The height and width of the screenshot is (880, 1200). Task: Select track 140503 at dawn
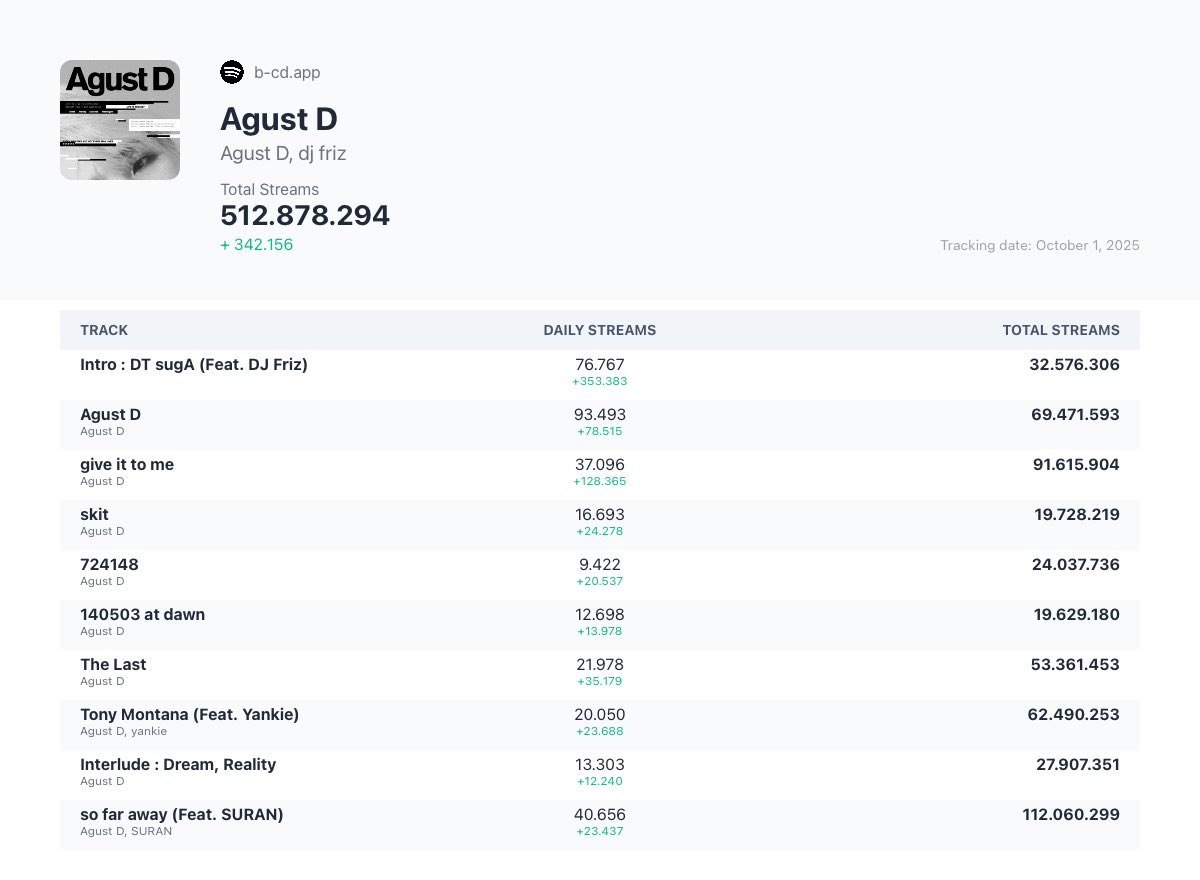click(x=142, y=614)
